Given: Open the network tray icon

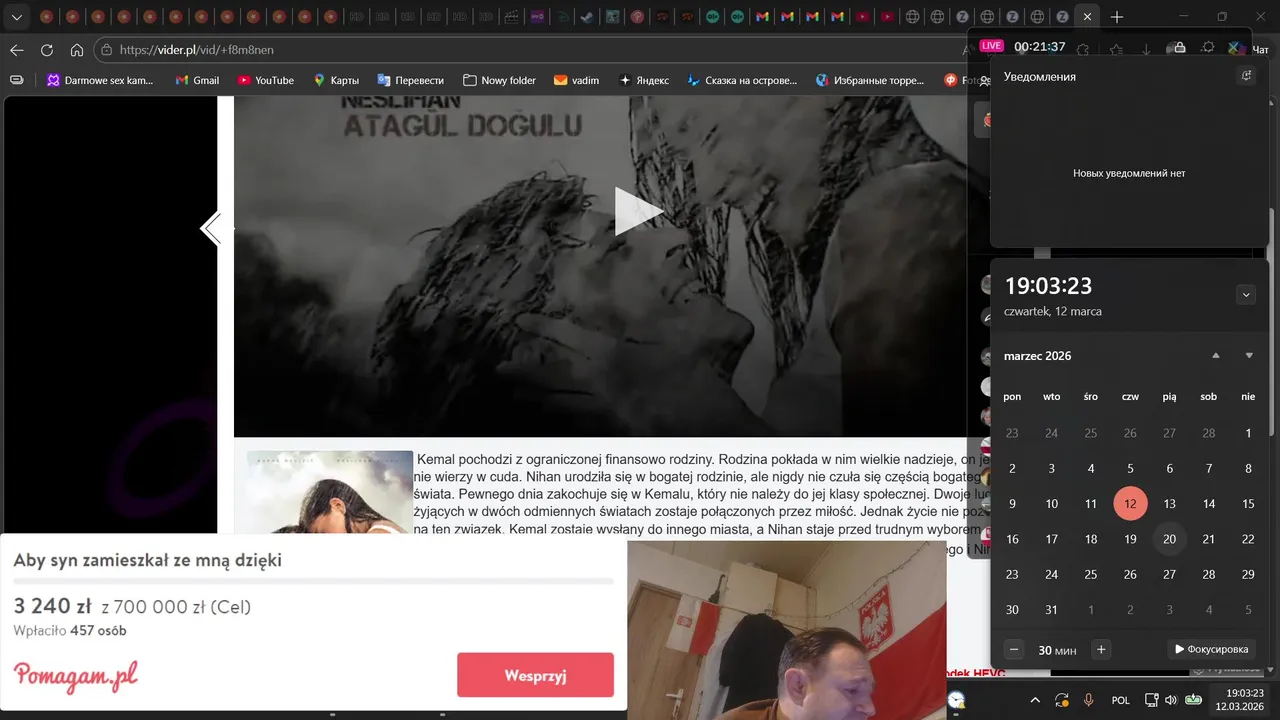Looking at the screenshot, I should pos(1152,700).
